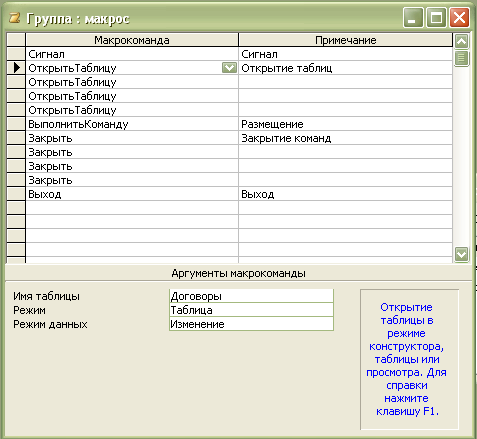Click the Размещение comment cell

[346, 124]
